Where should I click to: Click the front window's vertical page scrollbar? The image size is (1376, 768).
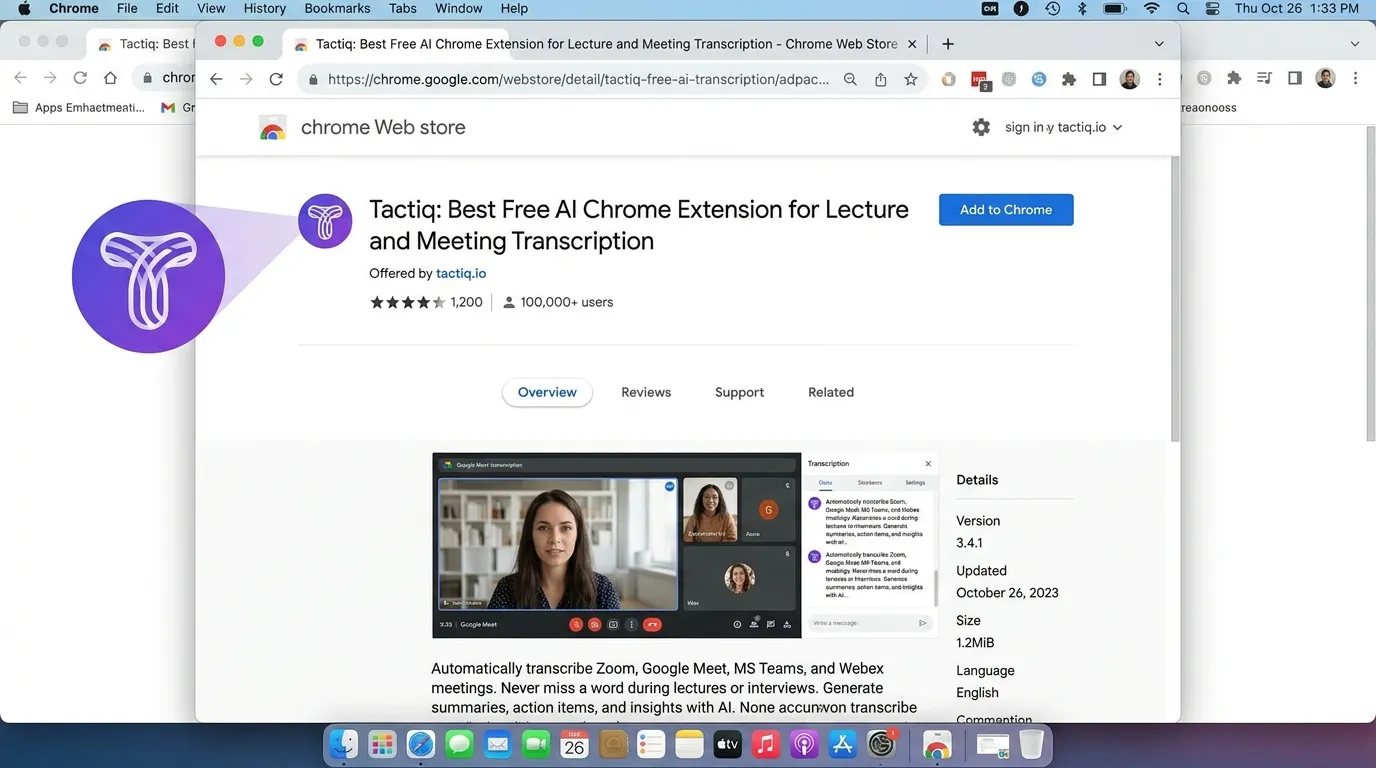click(1175, 298)
